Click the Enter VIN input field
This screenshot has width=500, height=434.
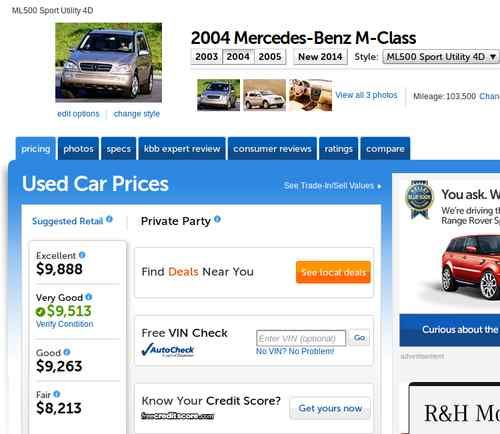[x=301, y=338]
